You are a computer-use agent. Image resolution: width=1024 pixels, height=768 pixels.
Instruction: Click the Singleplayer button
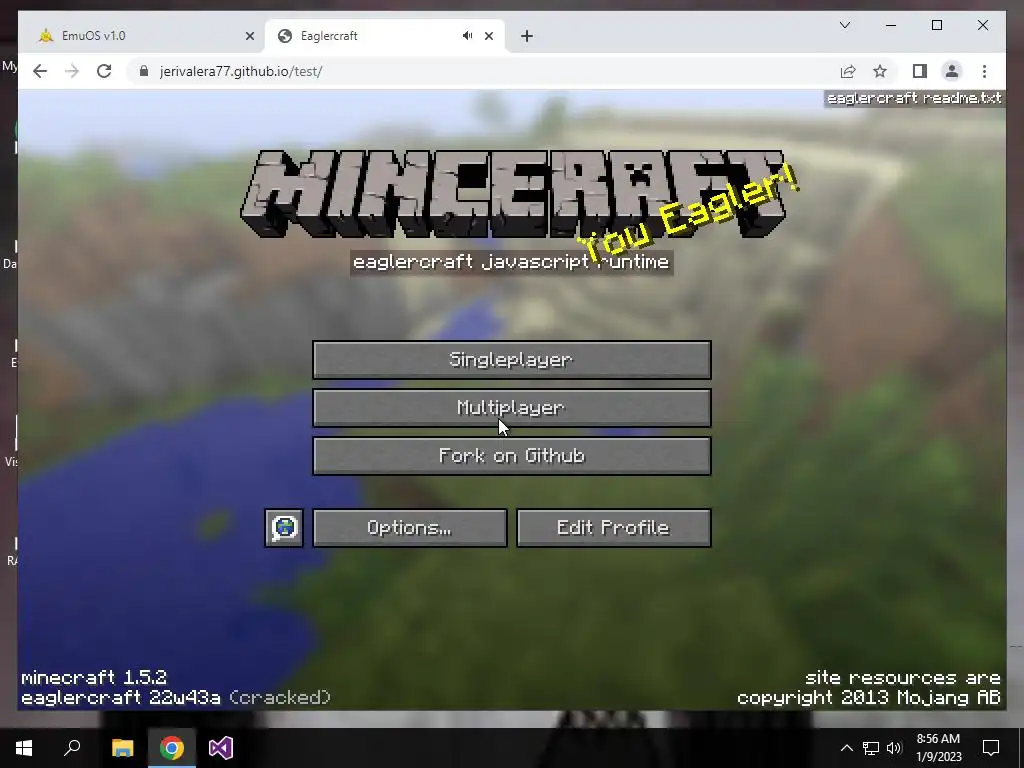point(512,360)
